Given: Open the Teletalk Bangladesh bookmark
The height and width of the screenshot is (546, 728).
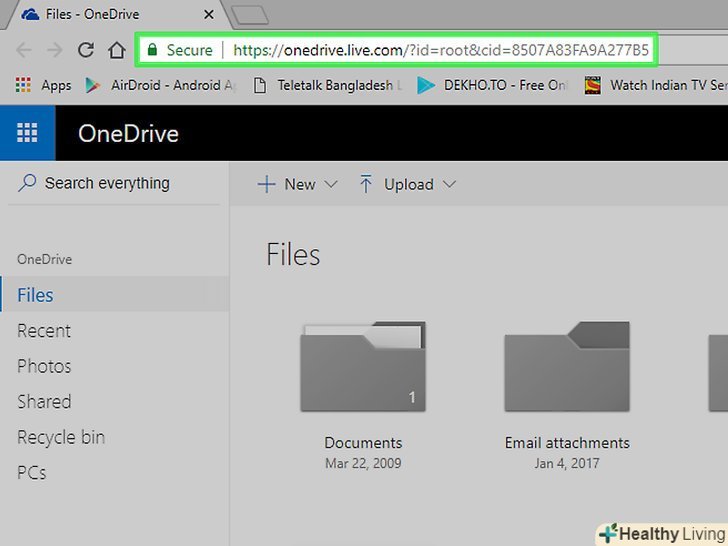Looking at the screenshot, I should click(327, 85).
